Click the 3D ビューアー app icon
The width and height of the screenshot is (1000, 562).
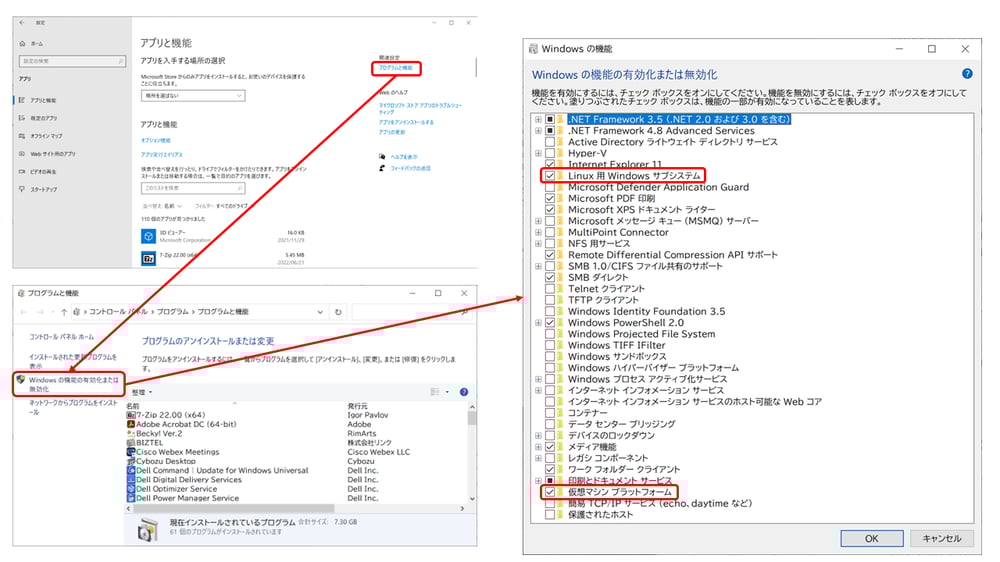coord(148,236)
